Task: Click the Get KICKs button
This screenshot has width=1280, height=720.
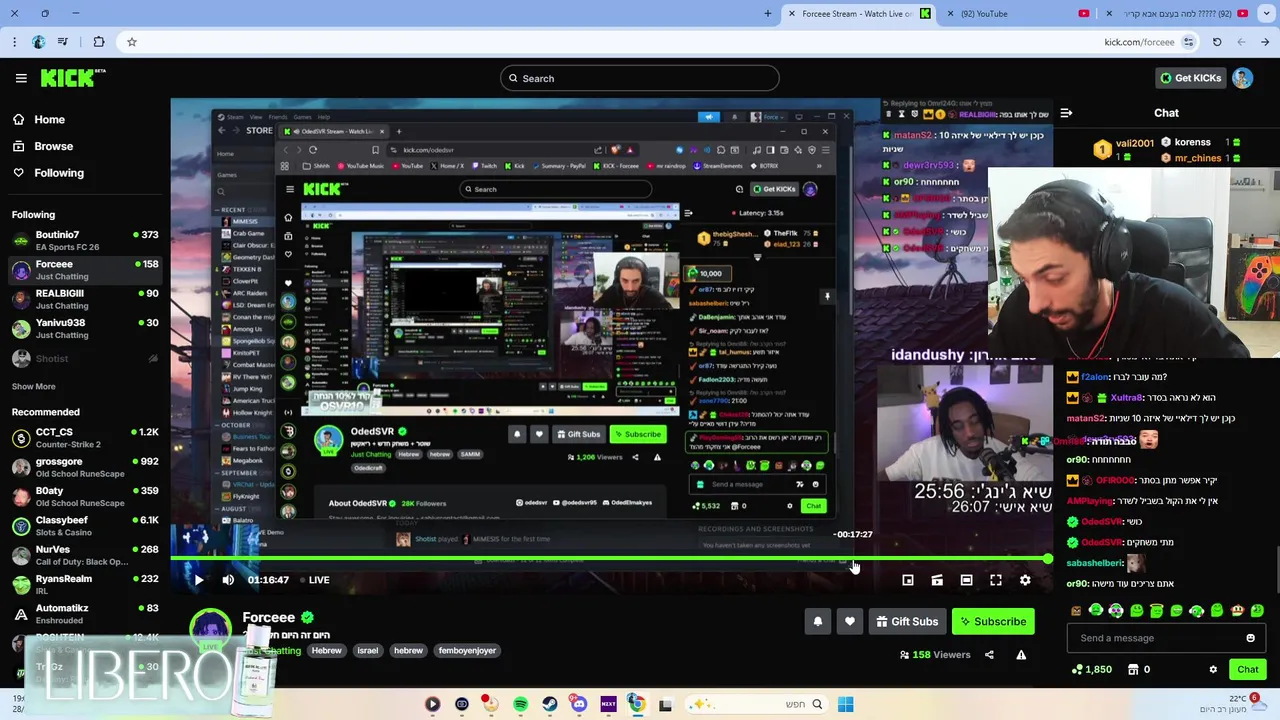Action: click(x=1190, y=78)
